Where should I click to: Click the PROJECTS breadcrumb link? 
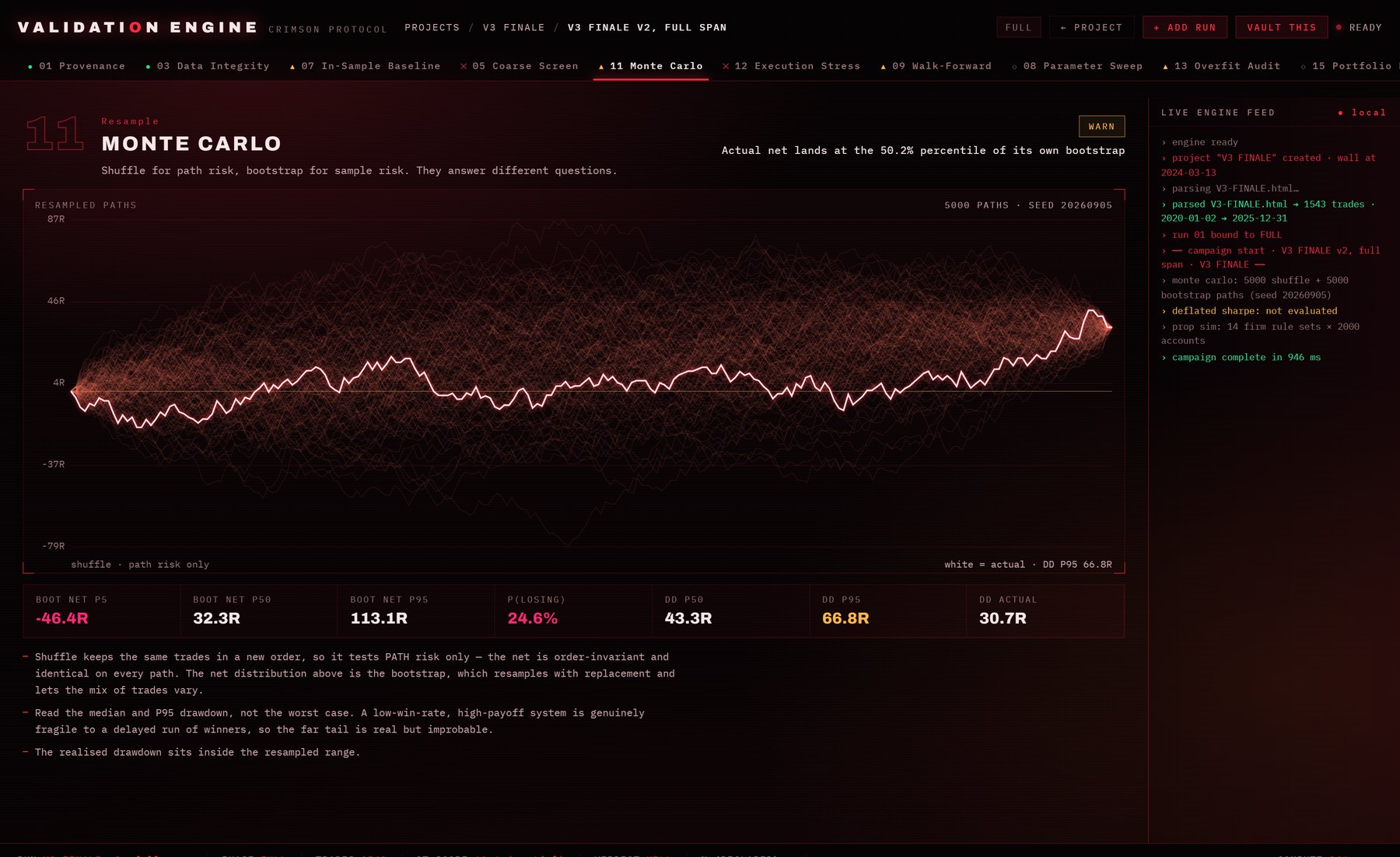[x=432, y=27]
